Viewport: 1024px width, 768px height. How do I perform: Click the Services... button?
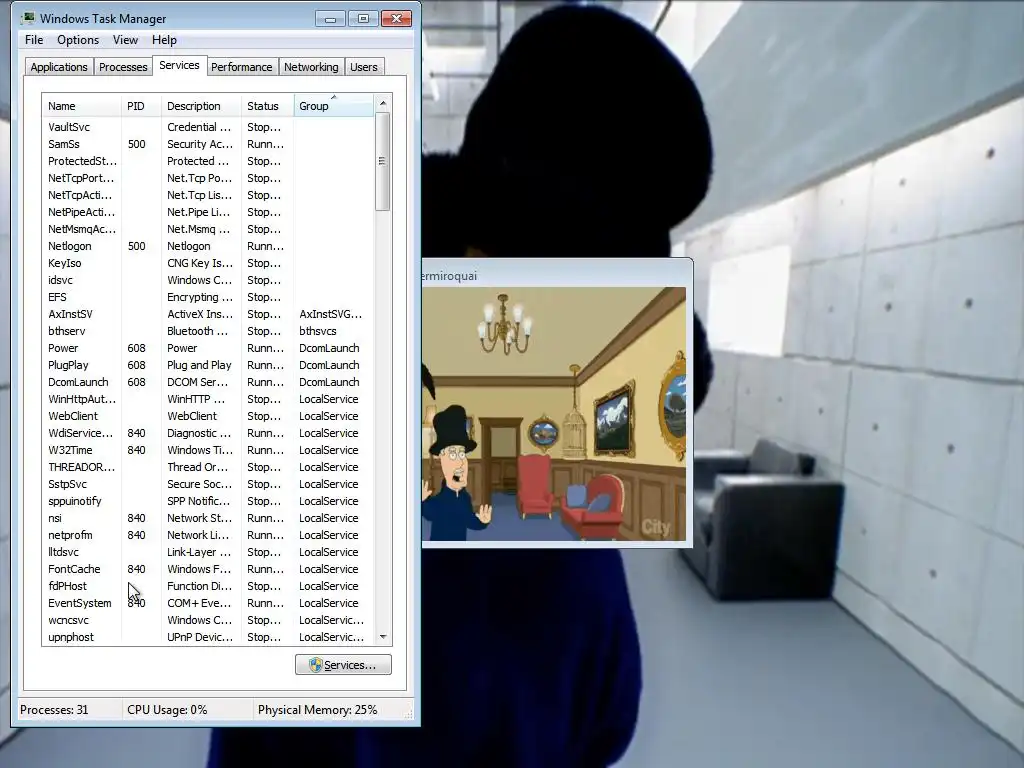click(344, 665)
